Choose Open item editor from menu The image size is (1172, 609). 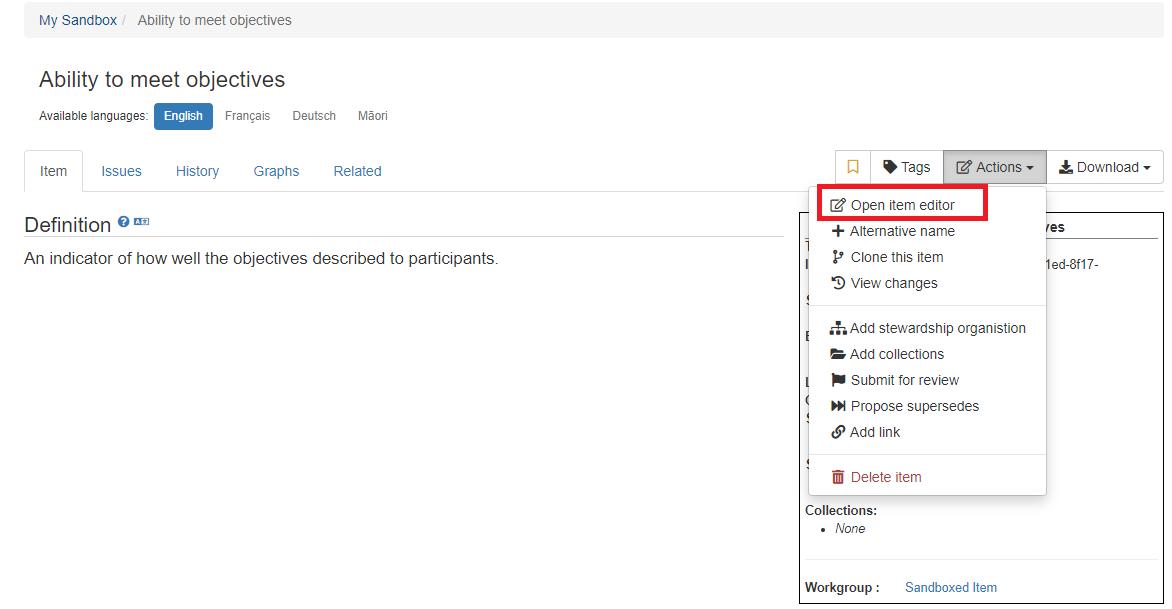tap(902, 205)
